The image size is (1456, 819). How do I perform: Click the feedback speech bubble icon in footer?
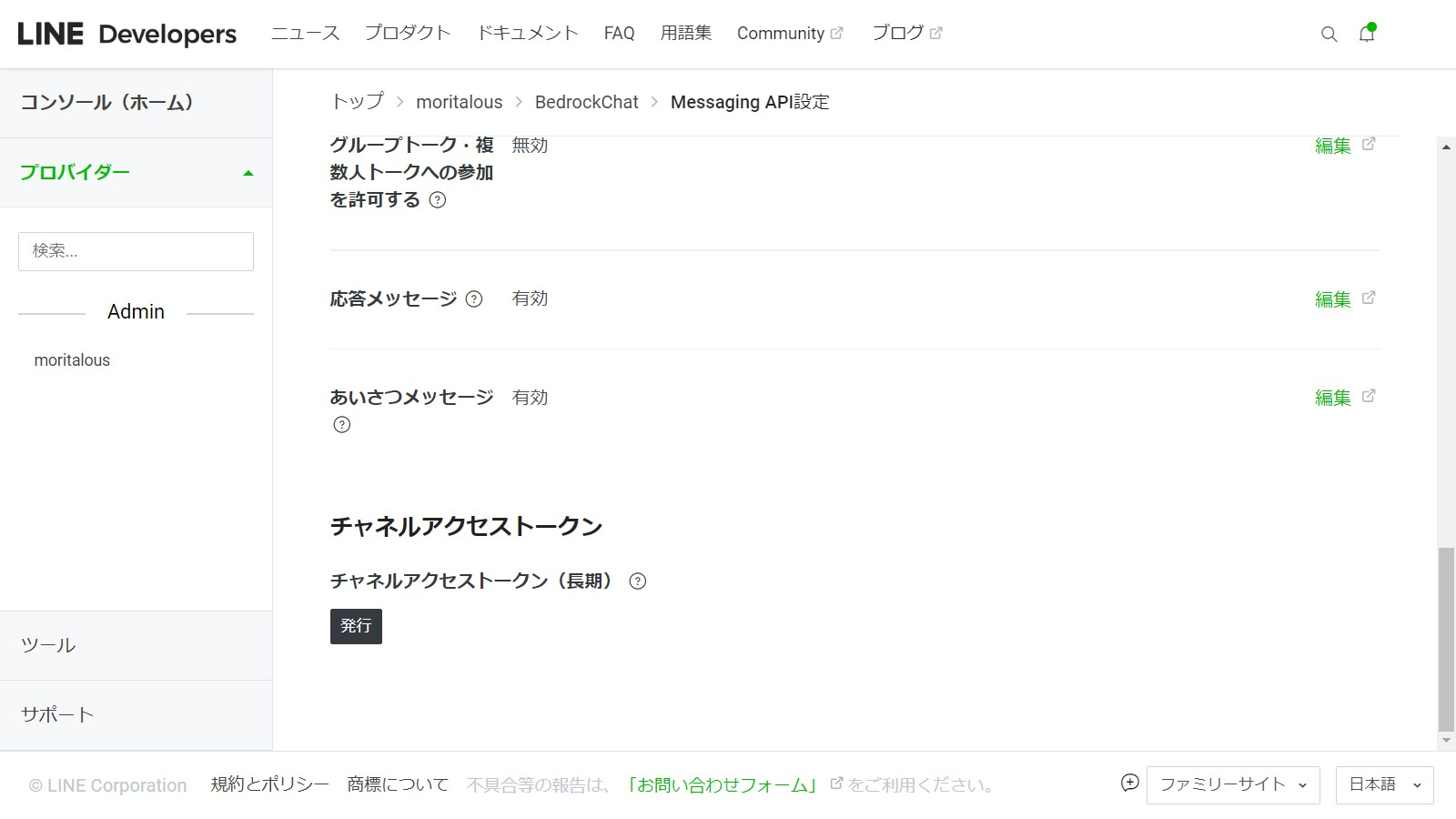pos(1129,784)
